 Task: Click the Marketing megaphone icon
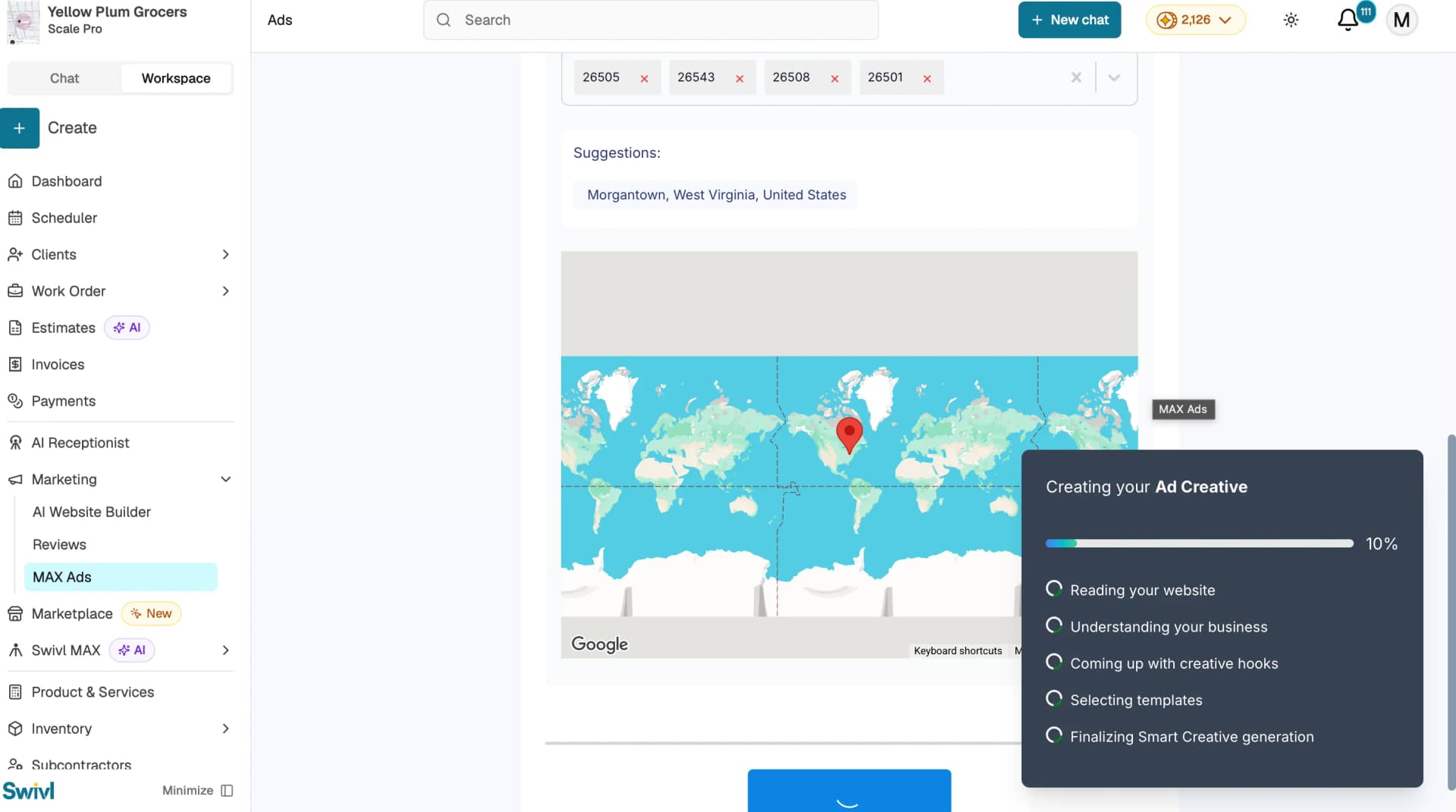(15, 479)
